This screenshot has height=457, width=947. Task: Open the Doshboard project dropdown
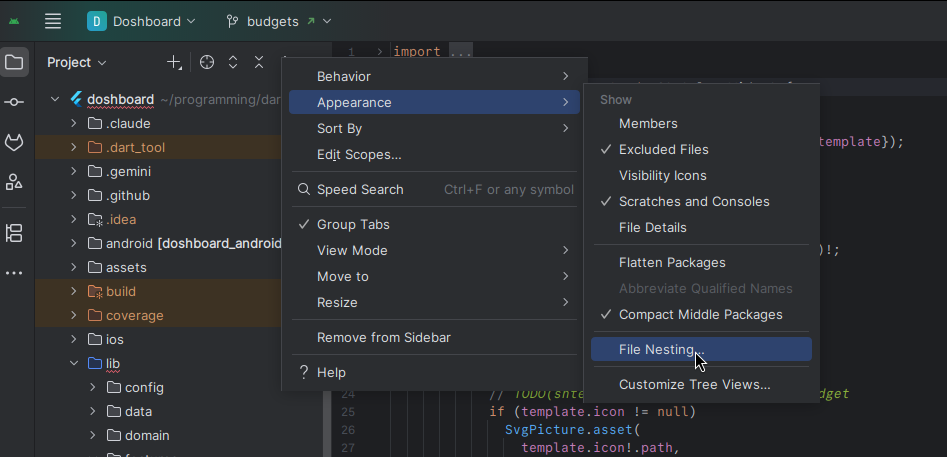(142, 21)
